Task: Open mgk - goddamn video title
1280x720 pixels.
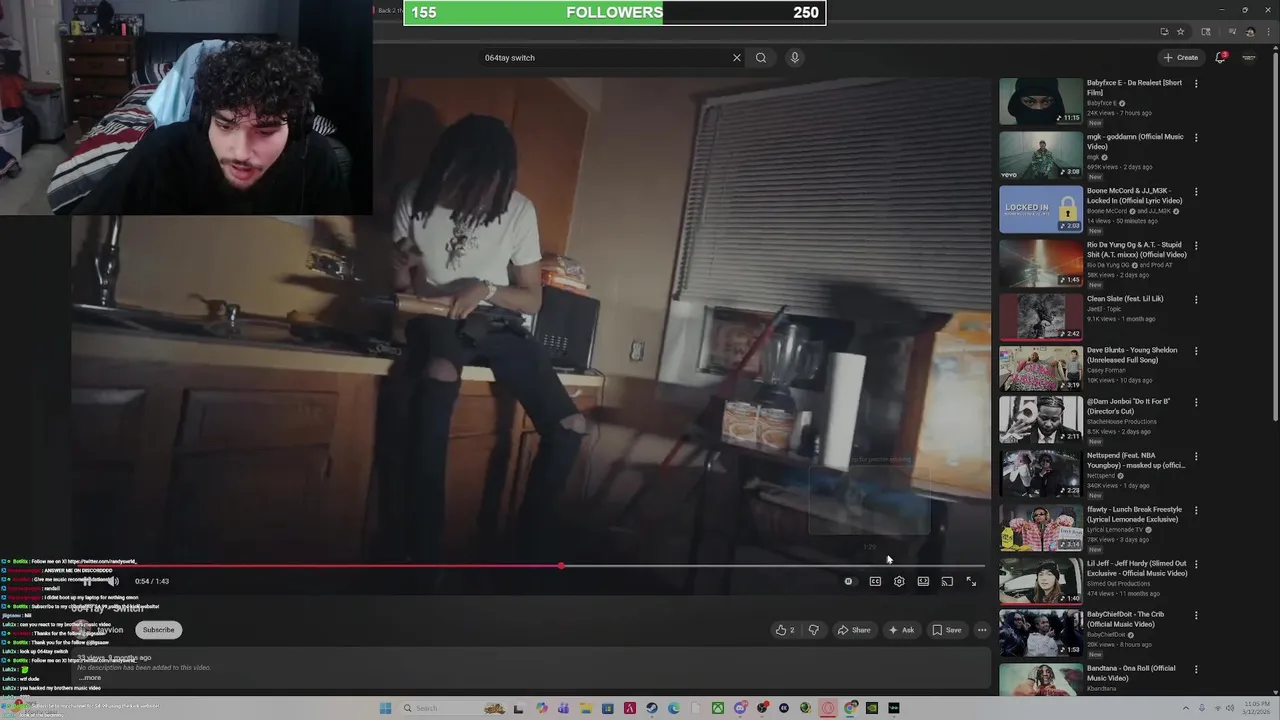Action: [1135, 141]
